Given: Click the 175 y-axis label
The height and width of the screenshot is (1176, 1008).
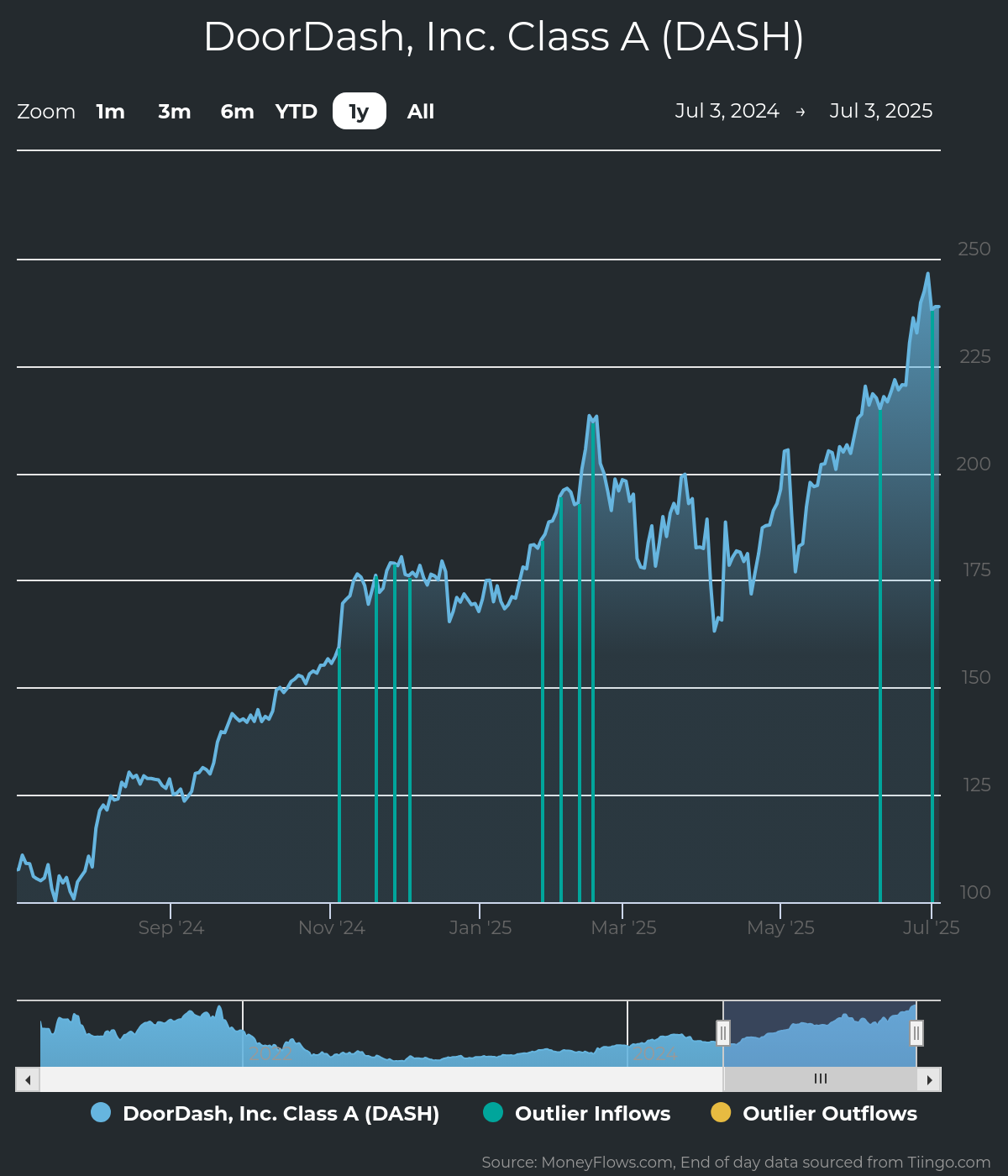Looking at the screenshot, I should [977, 570].
